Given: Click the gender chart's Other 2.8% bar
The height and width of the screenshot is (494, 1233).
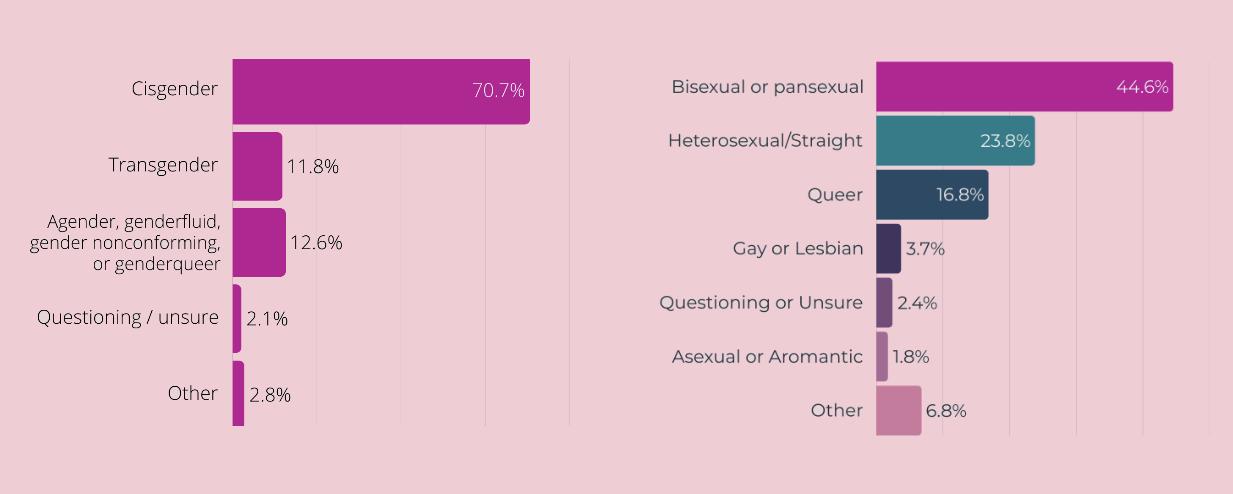Looking at the screenshot, I should coord(238,393).
